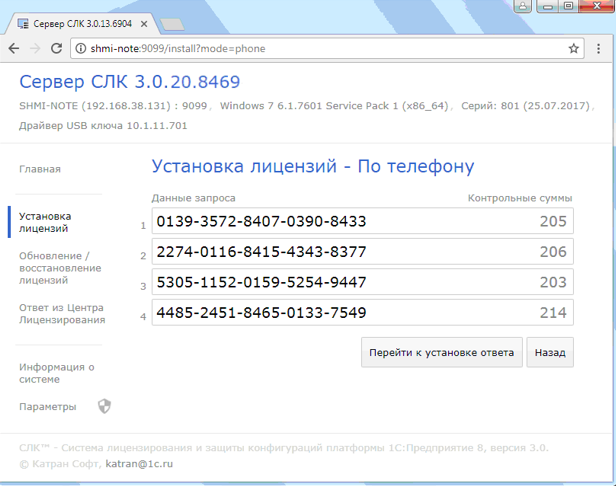Viewport: 616px width, 486px height.
Task: Reload the page with the refresh icon
Action: click(x=56, y=48)
